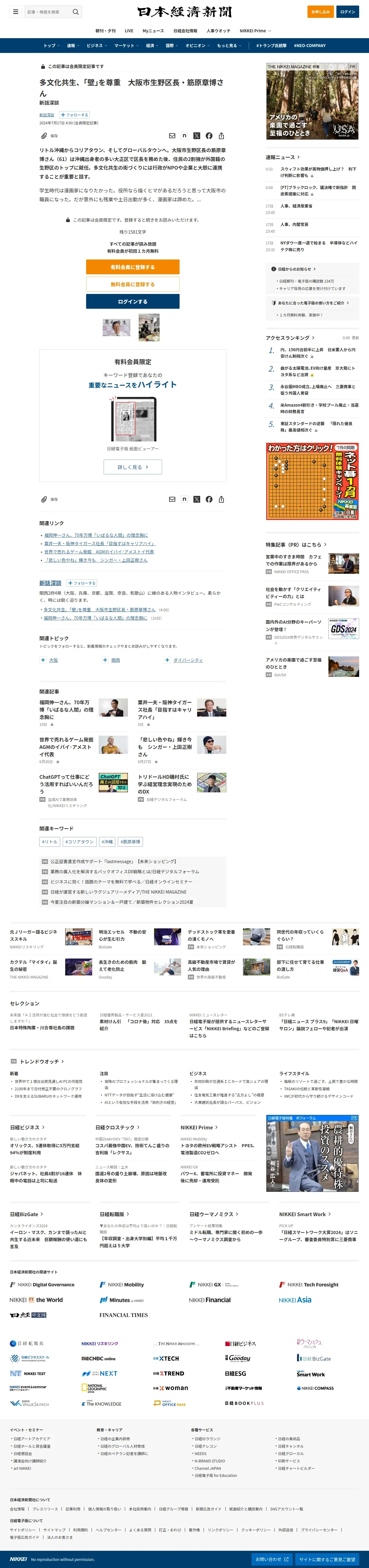Select the #コリアタウン keyword tag

tap(80, 842)
